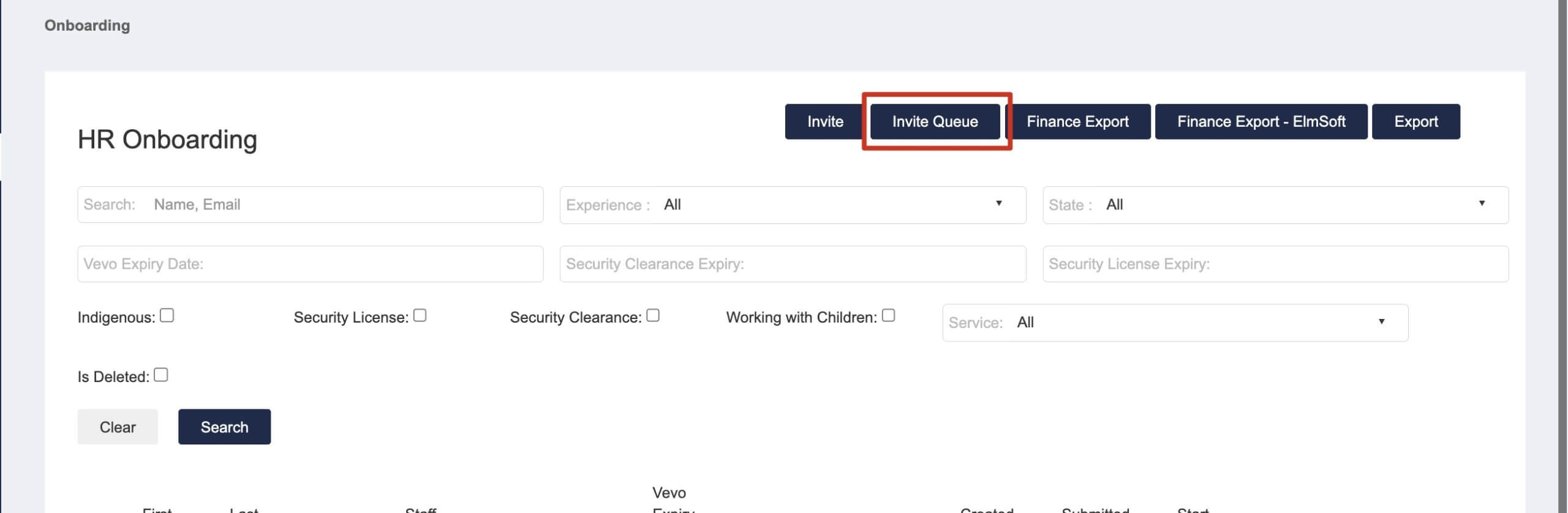Toggle Working with Children checkbox
This screenshot has height=513, width=1568.
[888, 315]
